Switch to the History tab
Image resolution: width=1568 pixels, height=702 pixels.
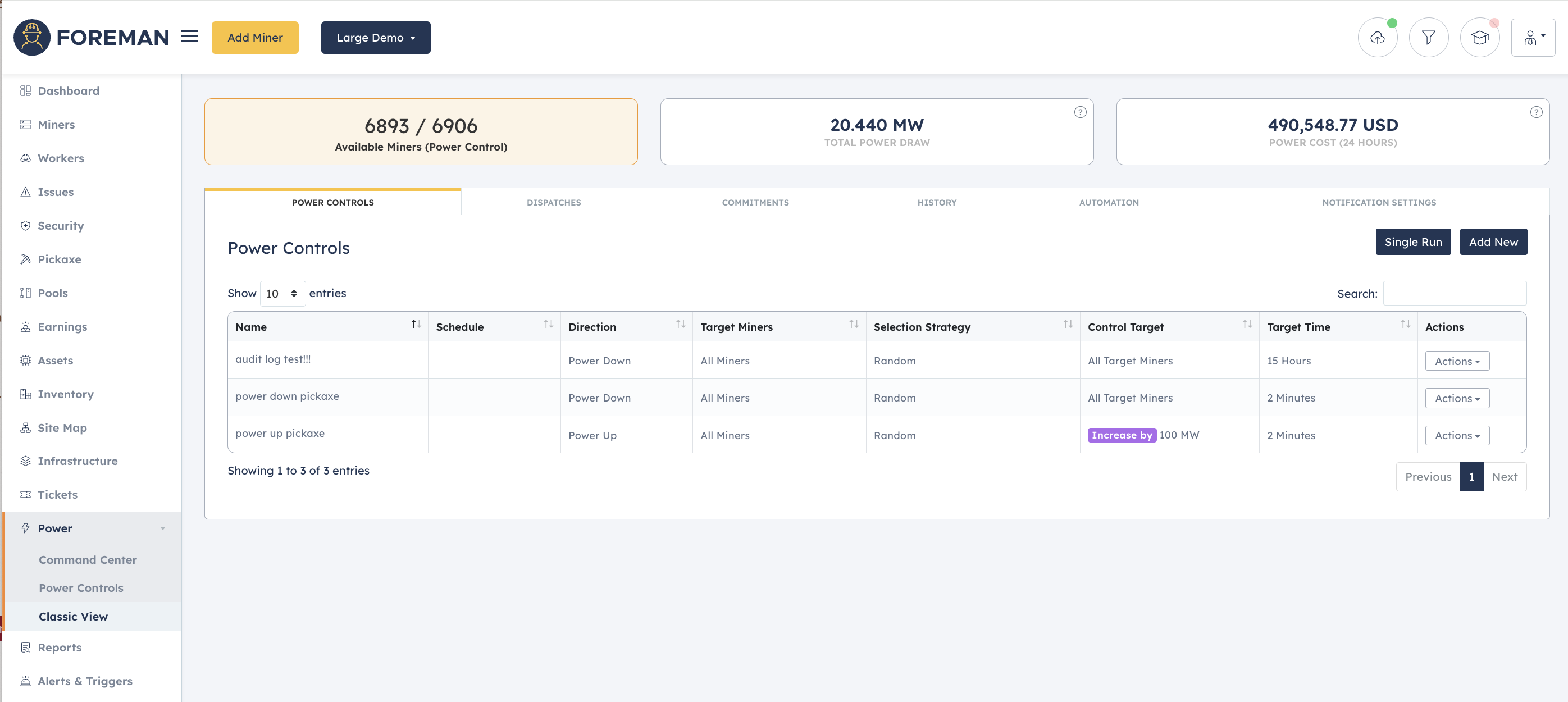tap(937, 203)
